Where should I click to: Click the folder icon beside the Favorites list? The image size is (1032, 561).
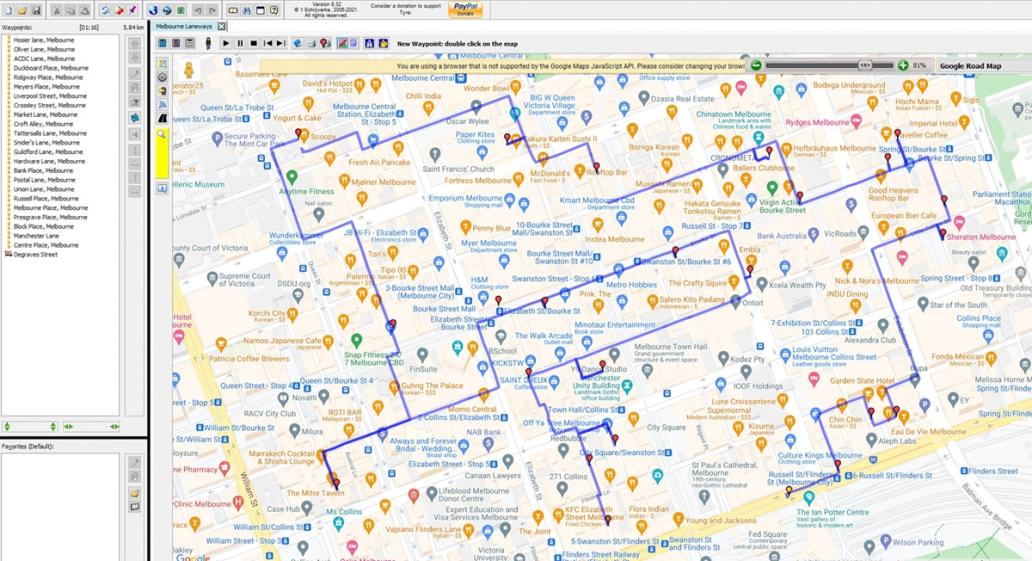[134, 493]
